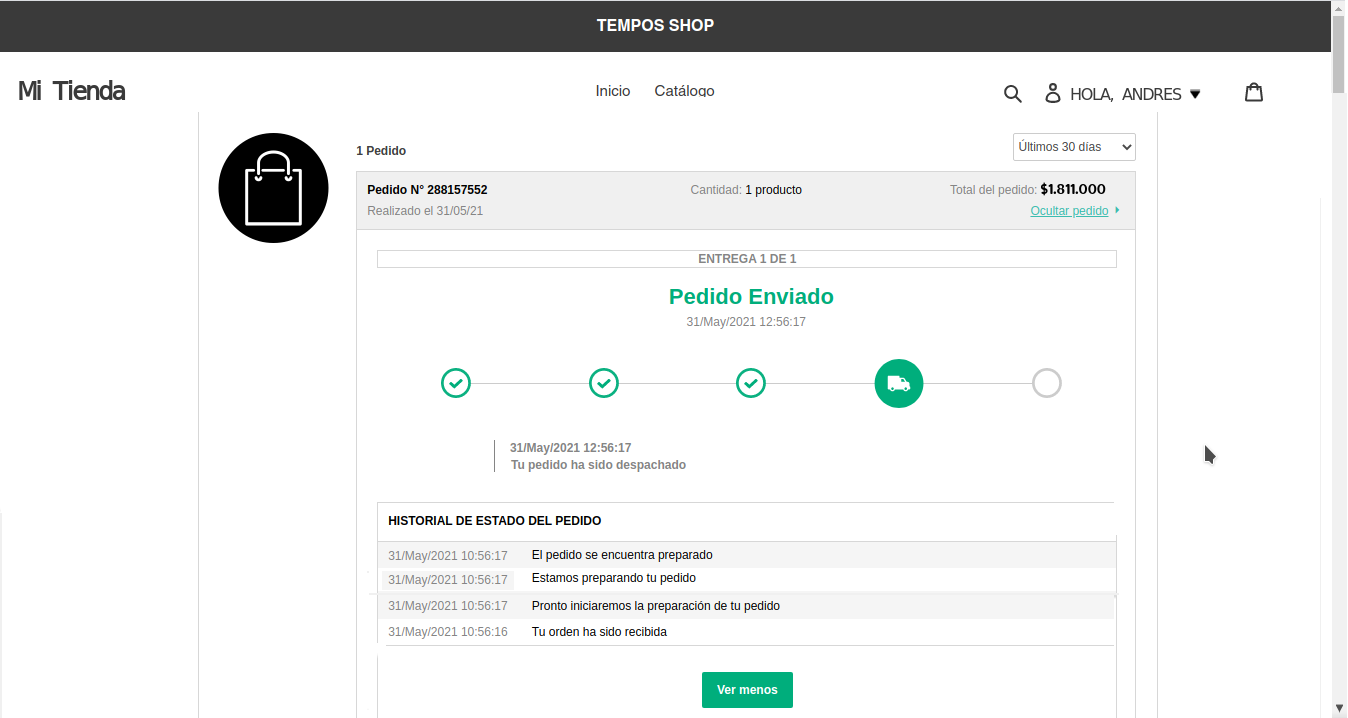Screen dimensions: 1348x718
Task: Open the Catálogo menu item
Action: pyautogui.click(x=684, y=91)
